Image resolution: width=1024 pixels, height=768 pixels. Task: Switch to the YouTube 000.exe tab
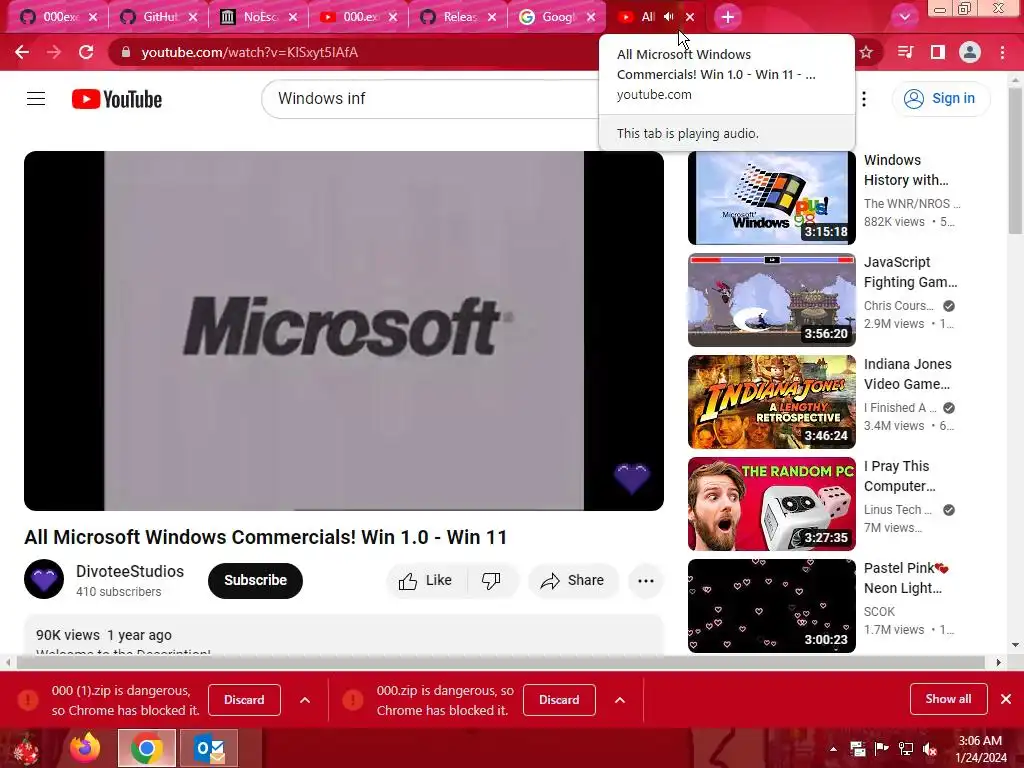pyautogui.click(x=359, y=17)
